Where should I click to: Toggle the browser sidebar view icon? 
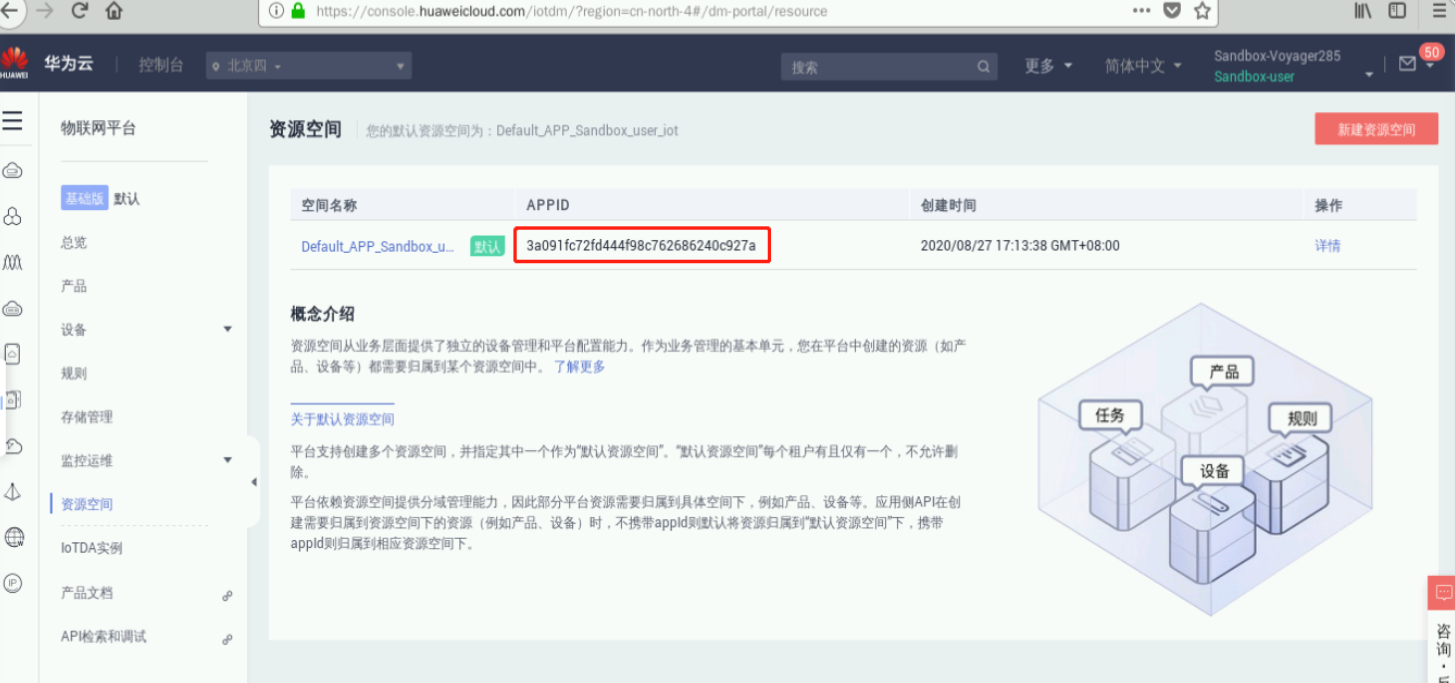pyautogui.click(x=1397, y=10)
